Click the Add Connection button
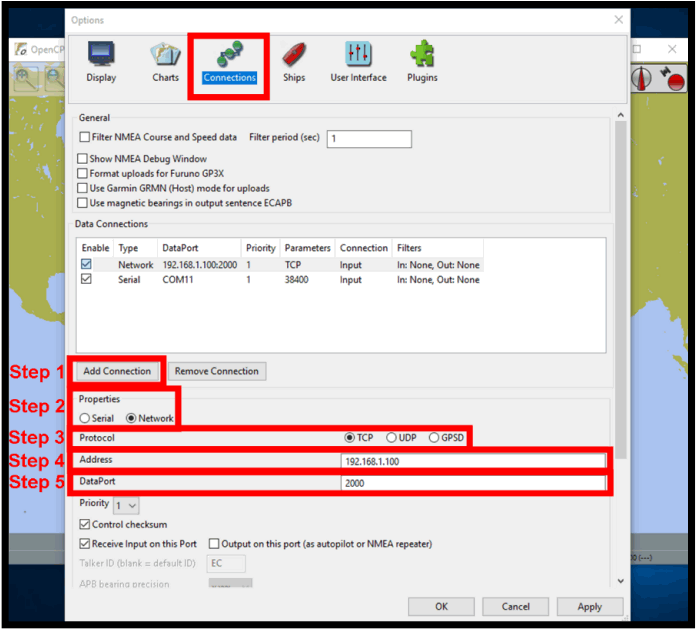This screenshot has width=699, height=631. click(117, 371)
